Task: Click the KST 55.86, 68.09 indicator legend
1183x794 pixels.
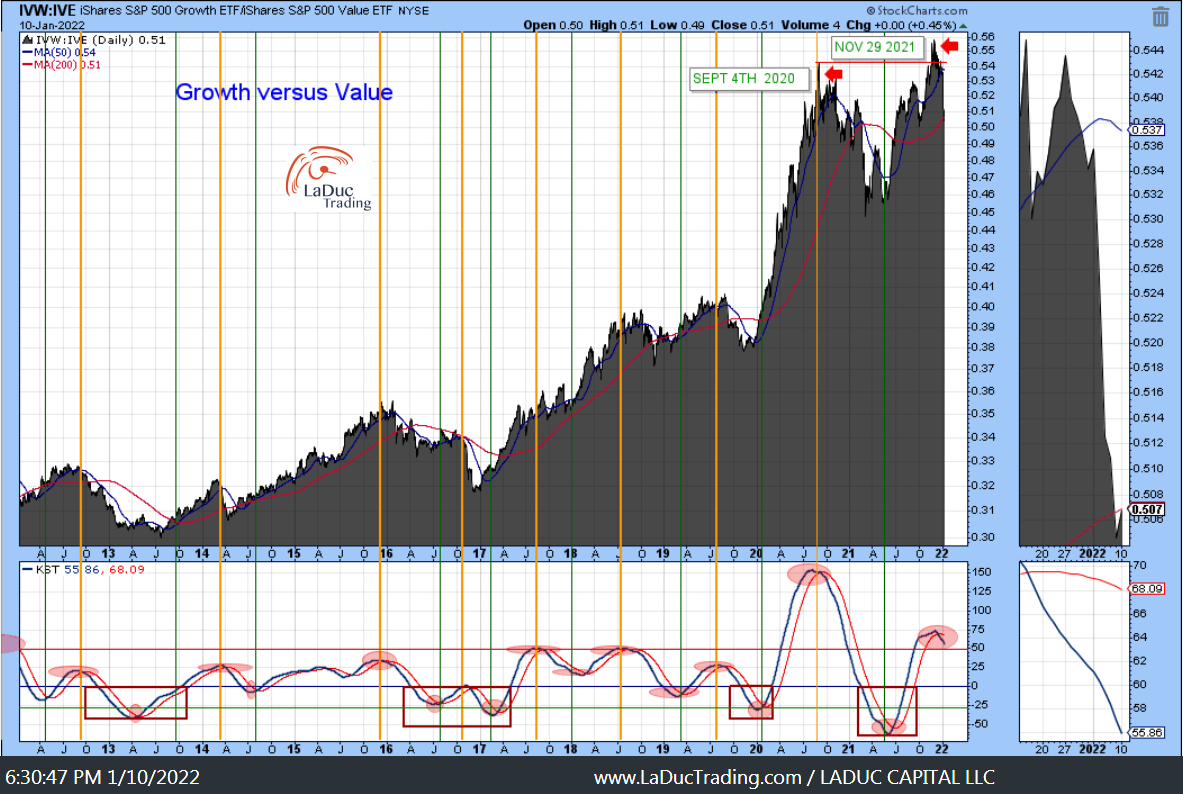Action: point(84,569)
